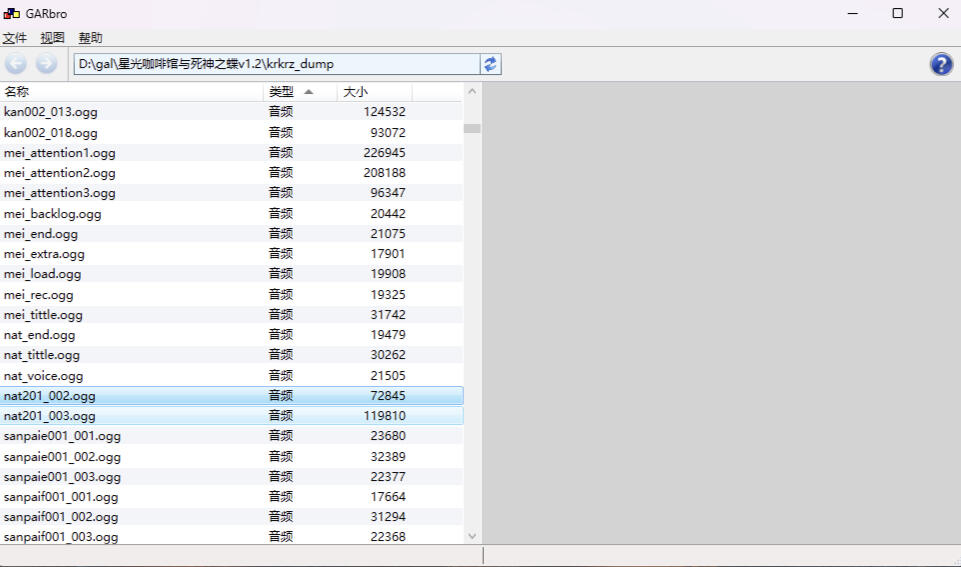Image resolution: width=961 pixels, height=567 pixels.
Task: Select mei_backlog.ogg
Action: pyautogui.click(x=231, y=213)
